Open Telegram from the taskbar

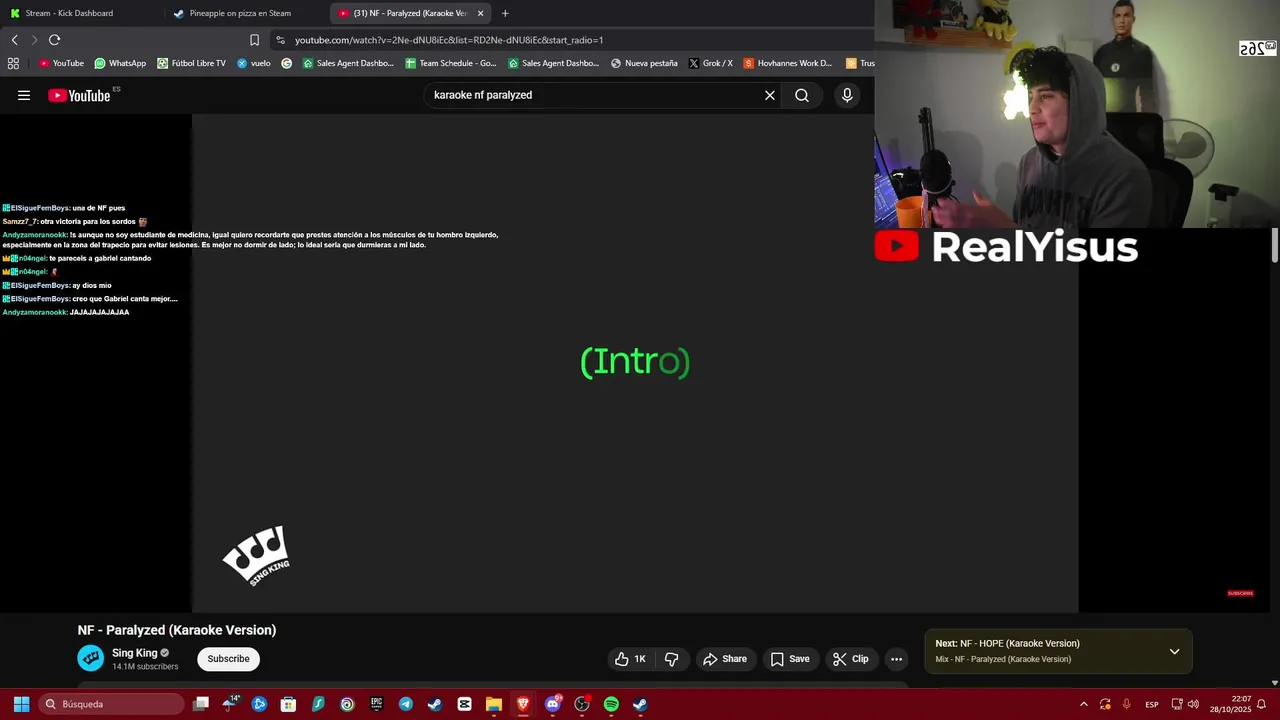(405, 704)
